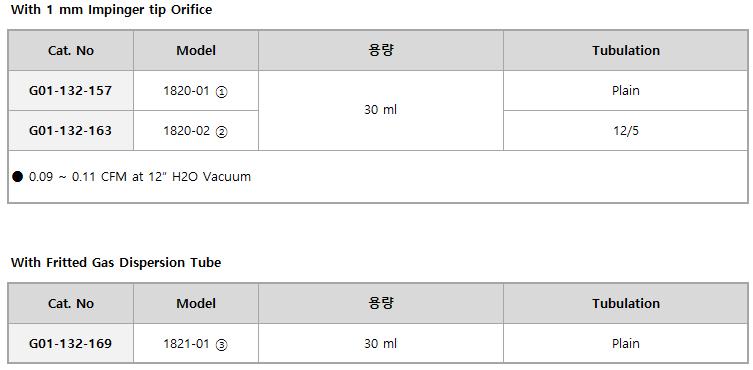753x370 pixels.
Task: Click the Cat. No header in first table
Action: tap(71, 50)
